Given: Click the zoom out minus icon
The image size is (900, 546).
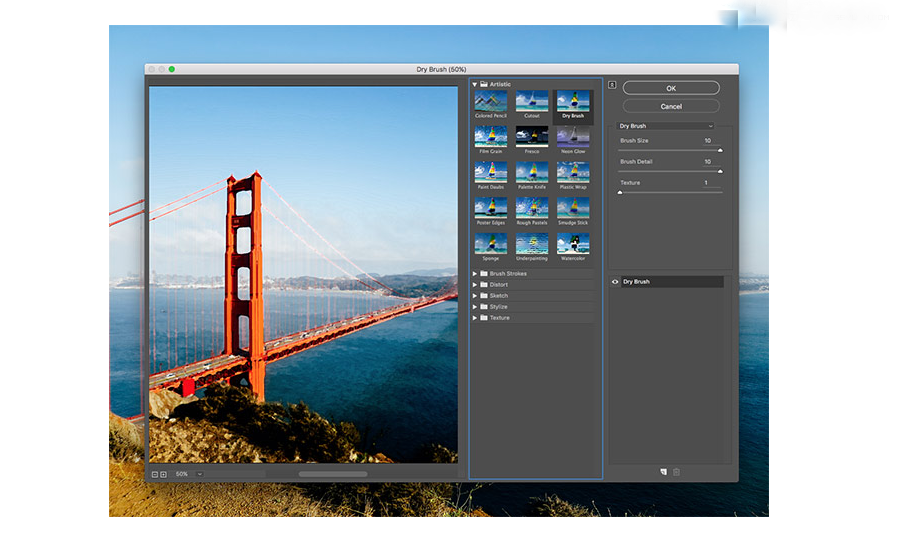Looking at the screenshot, I should tap(154, 473).
